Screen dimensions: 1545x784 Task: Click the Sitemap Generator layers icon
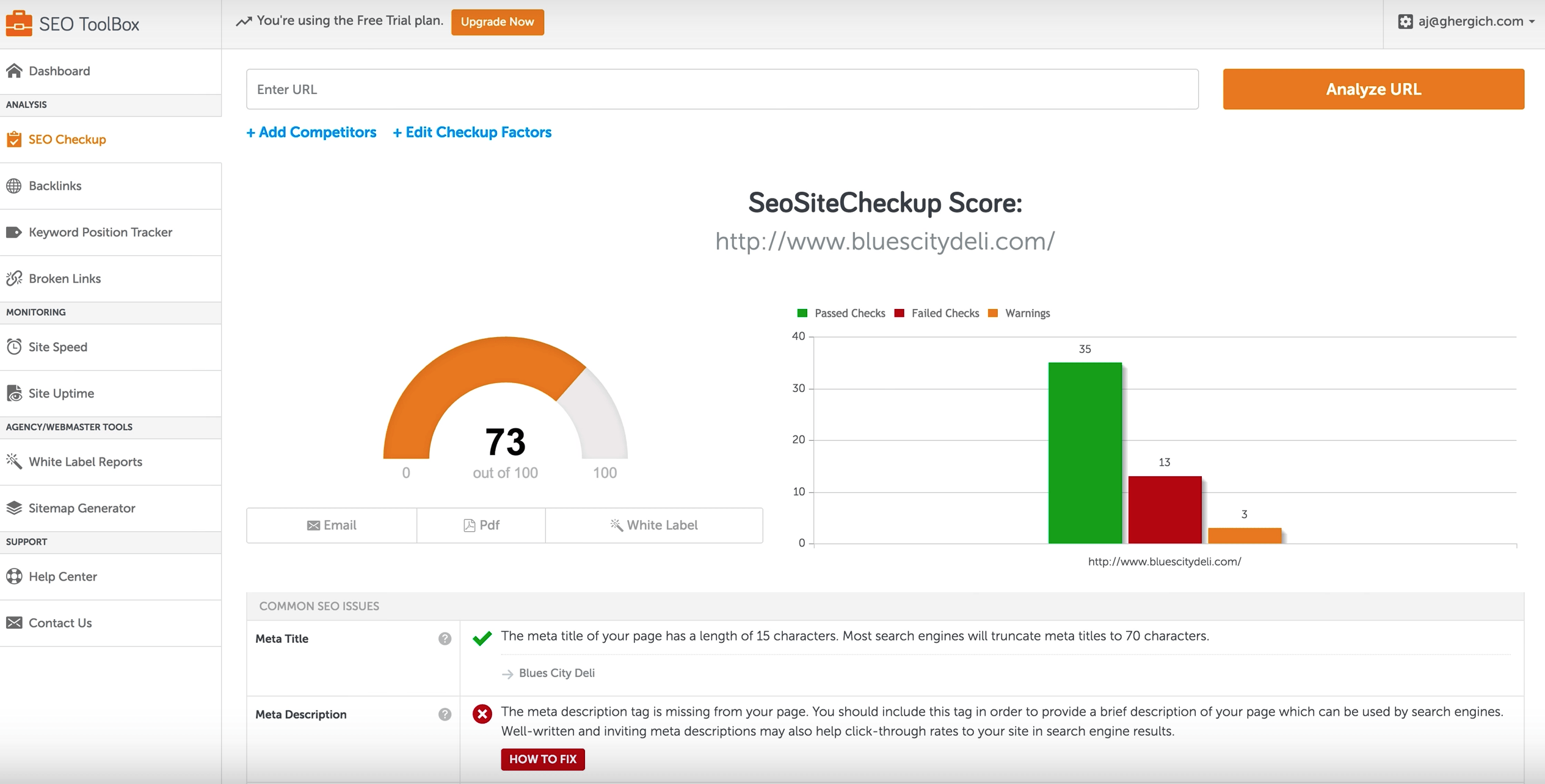14,508
